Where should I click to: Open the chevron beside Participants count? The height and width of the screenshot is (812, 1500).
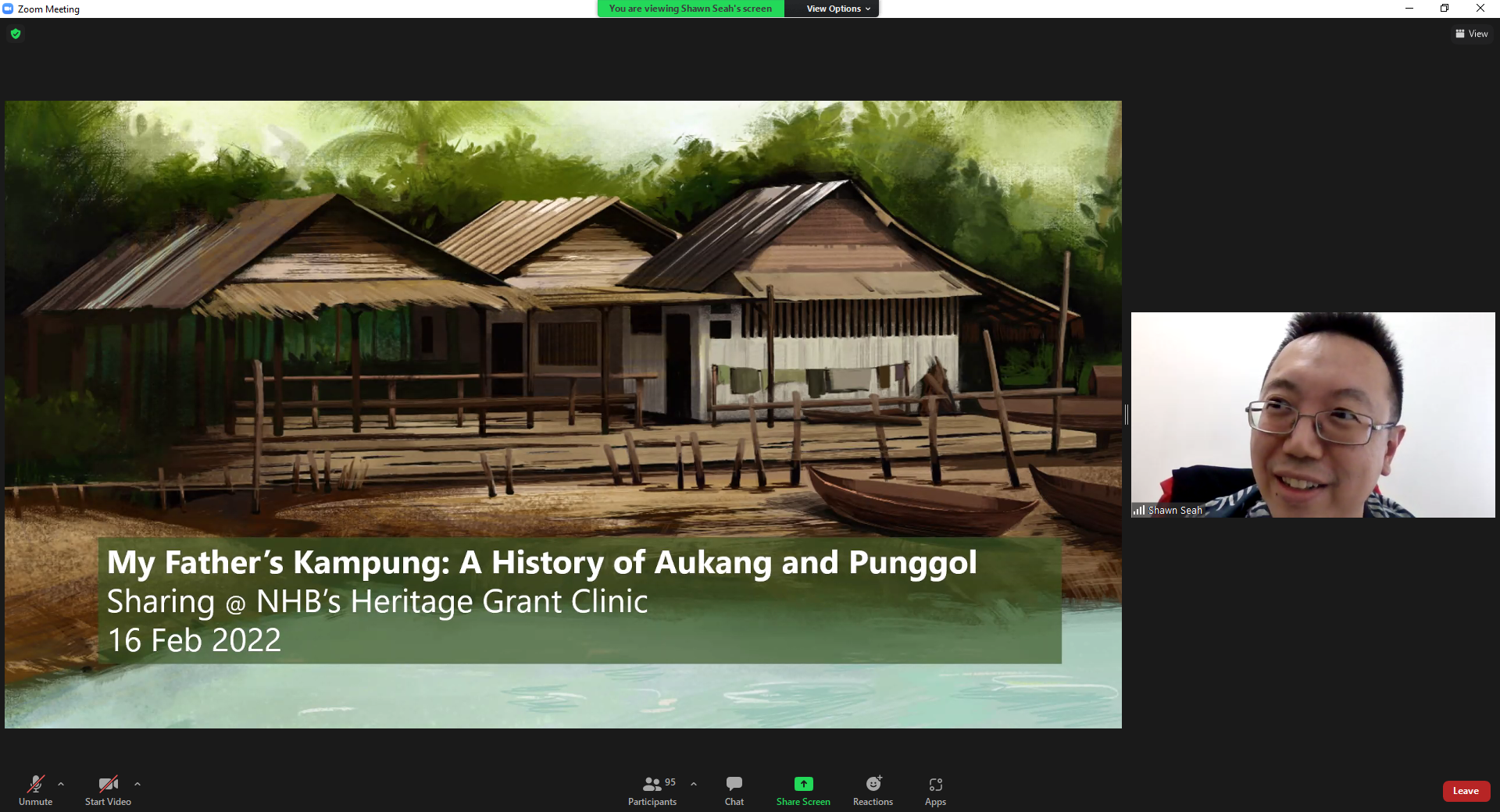point(693,784)
